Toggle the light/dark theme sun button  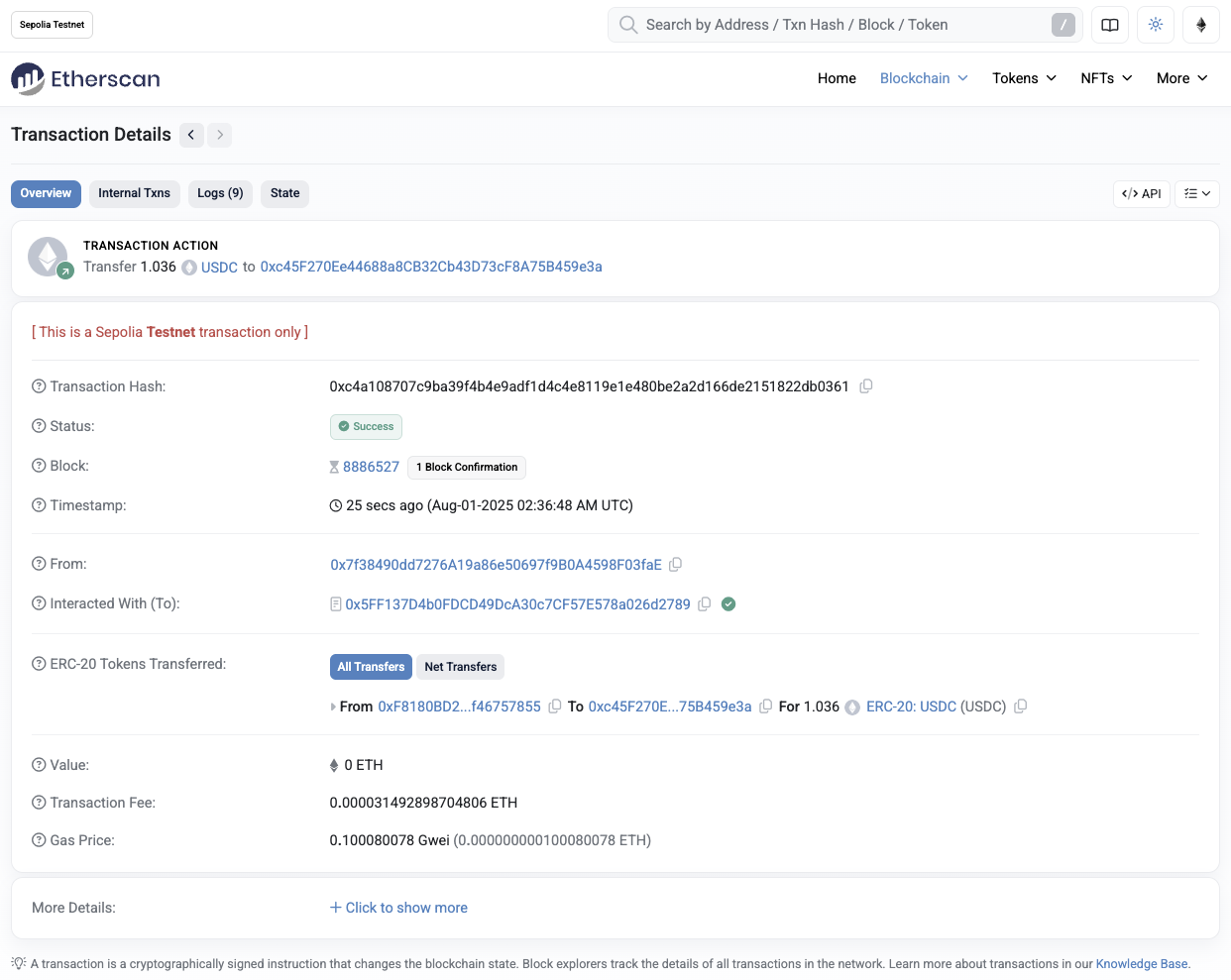1155,25
